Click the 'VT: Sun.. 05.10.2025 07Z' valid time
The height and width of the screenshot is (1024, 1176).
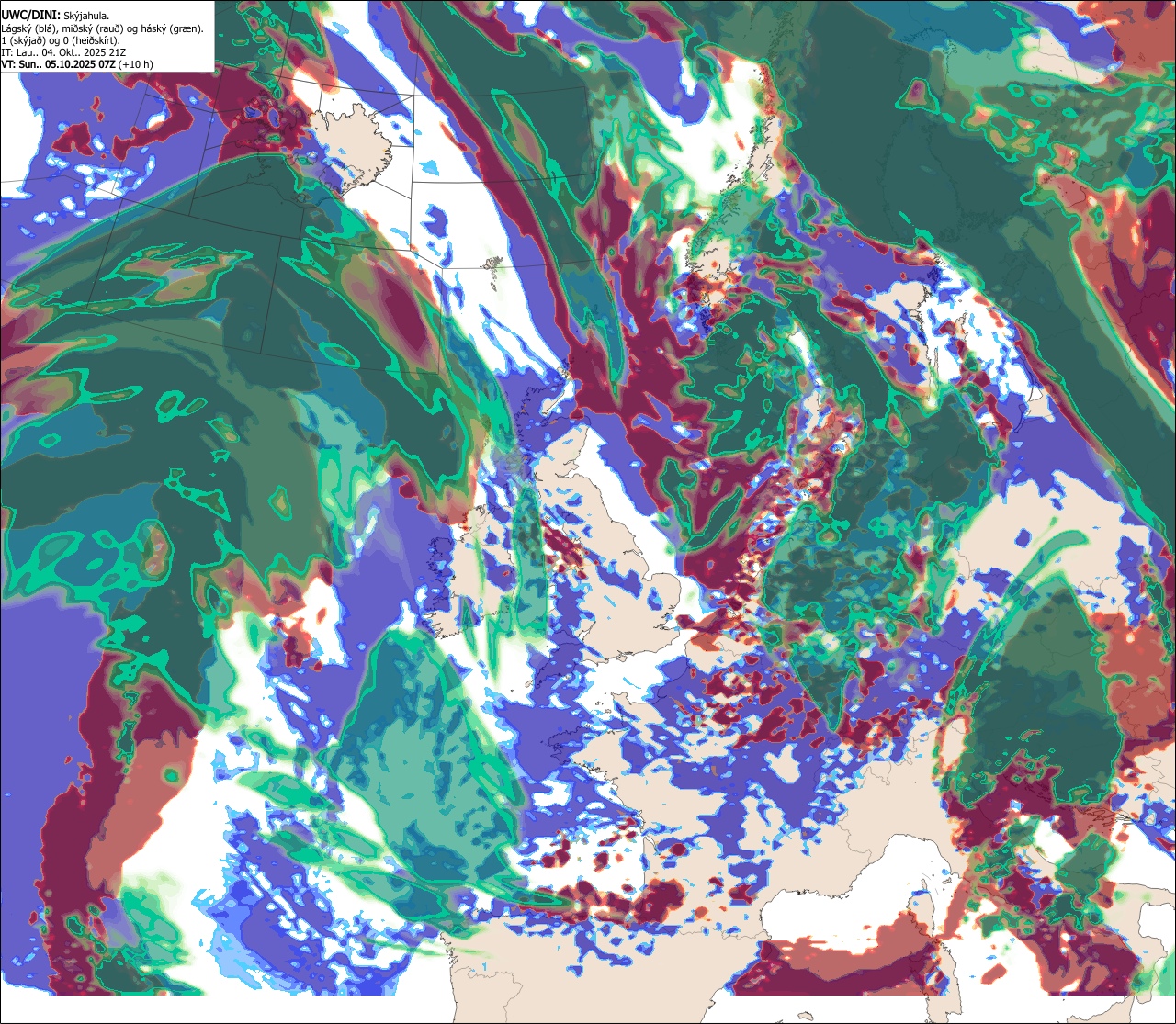click(x=57, y=64)
